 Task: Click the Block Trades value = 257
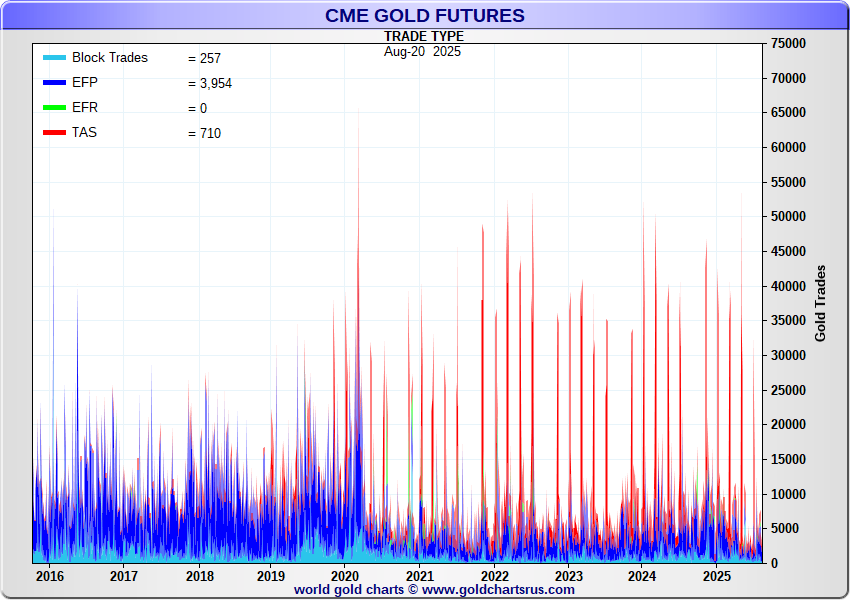pos(204,58)
